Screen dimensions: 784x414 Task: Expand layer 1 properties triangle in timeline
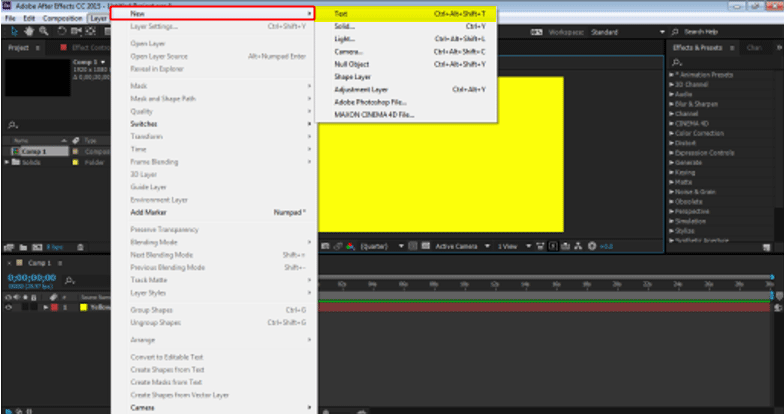tap(46, 308)
